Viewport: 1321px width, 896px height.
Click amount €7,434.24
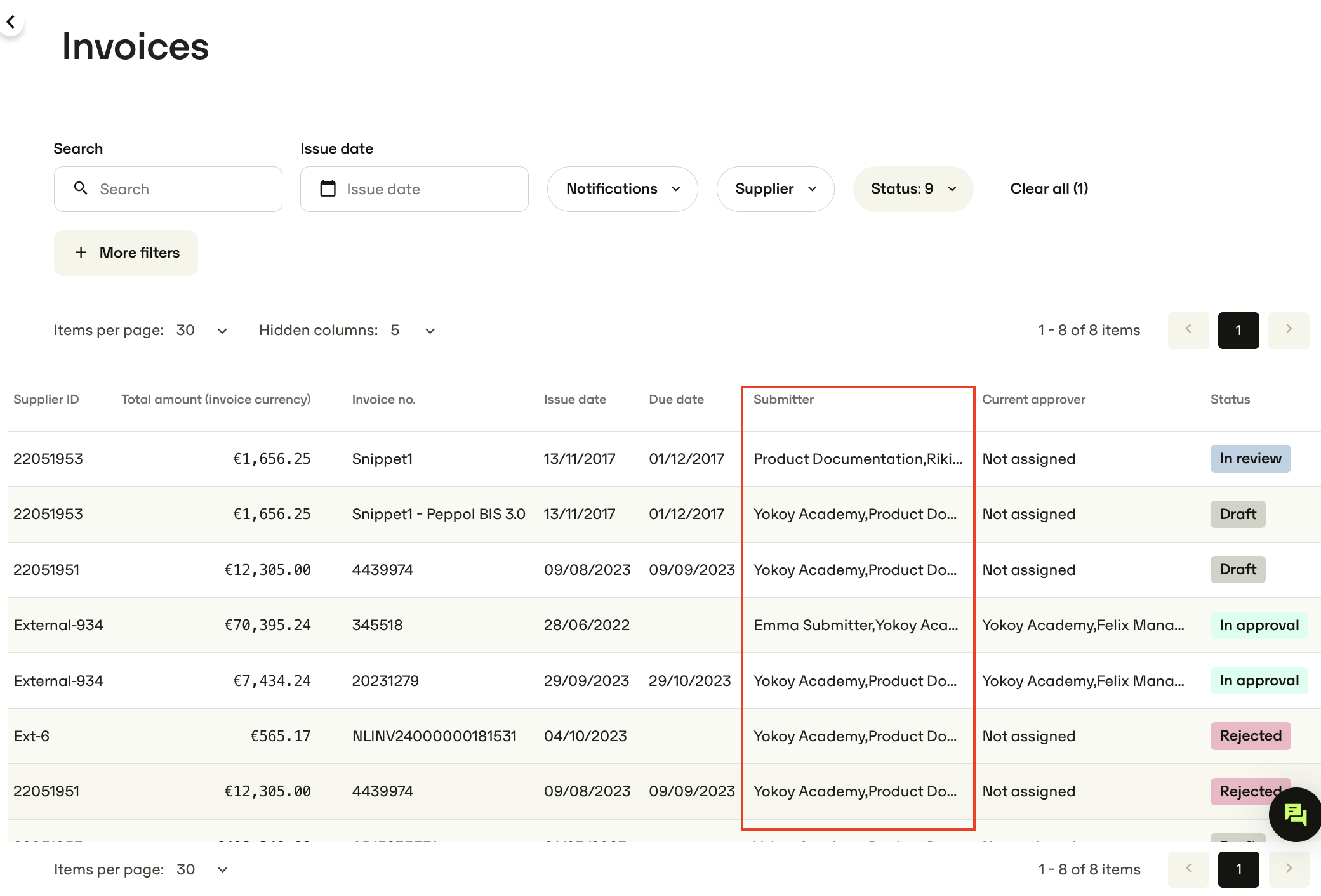(272, 681)
